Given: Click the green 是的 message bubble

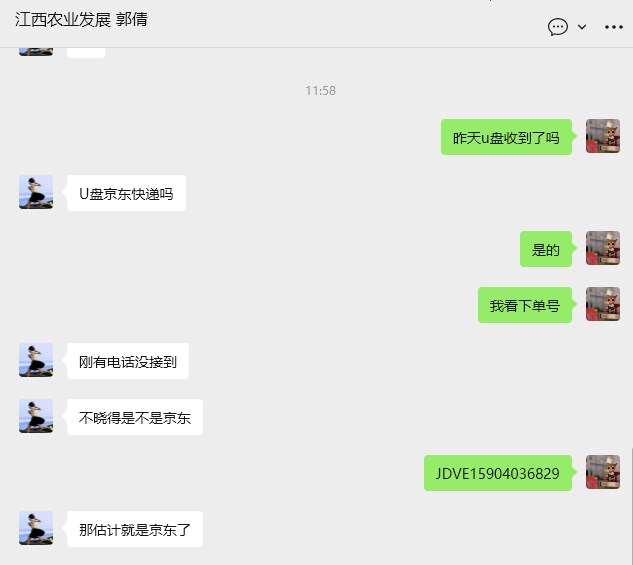Looking at the screenshot, I should click(x=546, y=249).
